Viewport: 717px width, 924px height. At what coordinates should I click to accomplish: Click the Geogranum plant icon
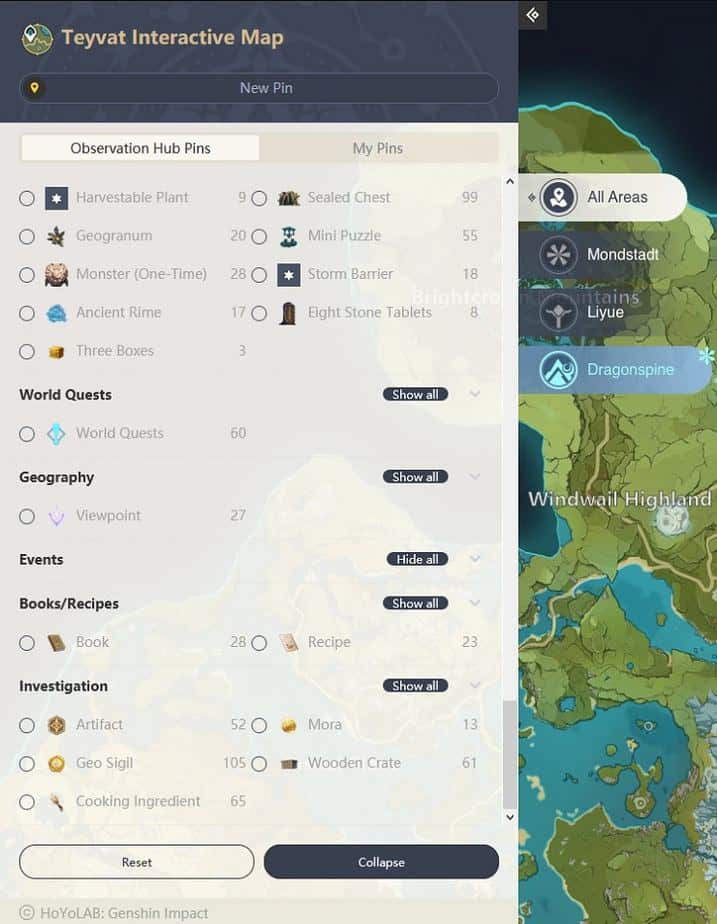pyautogui.click(x=57, y=236)
